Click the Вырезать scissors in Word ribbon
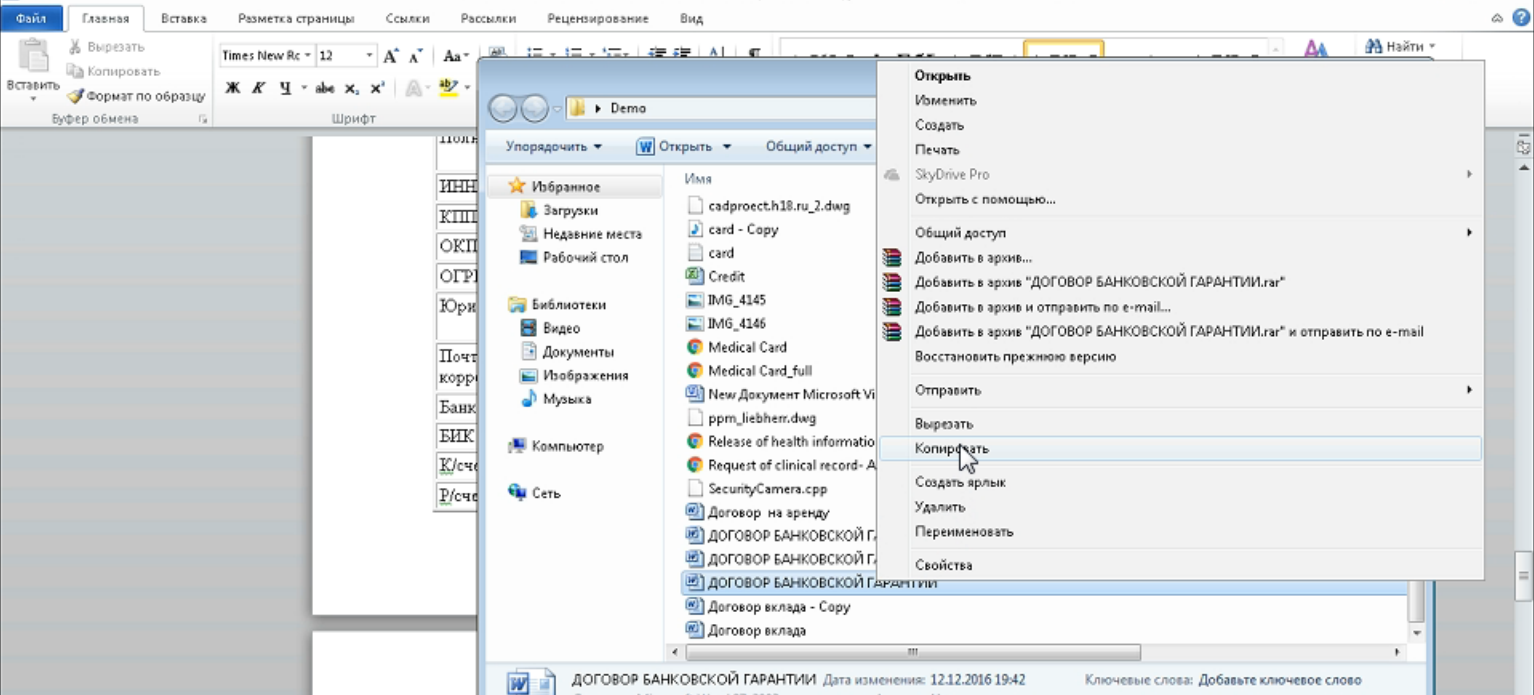Viewport: 1534px width, 695px height. (75, 47)
